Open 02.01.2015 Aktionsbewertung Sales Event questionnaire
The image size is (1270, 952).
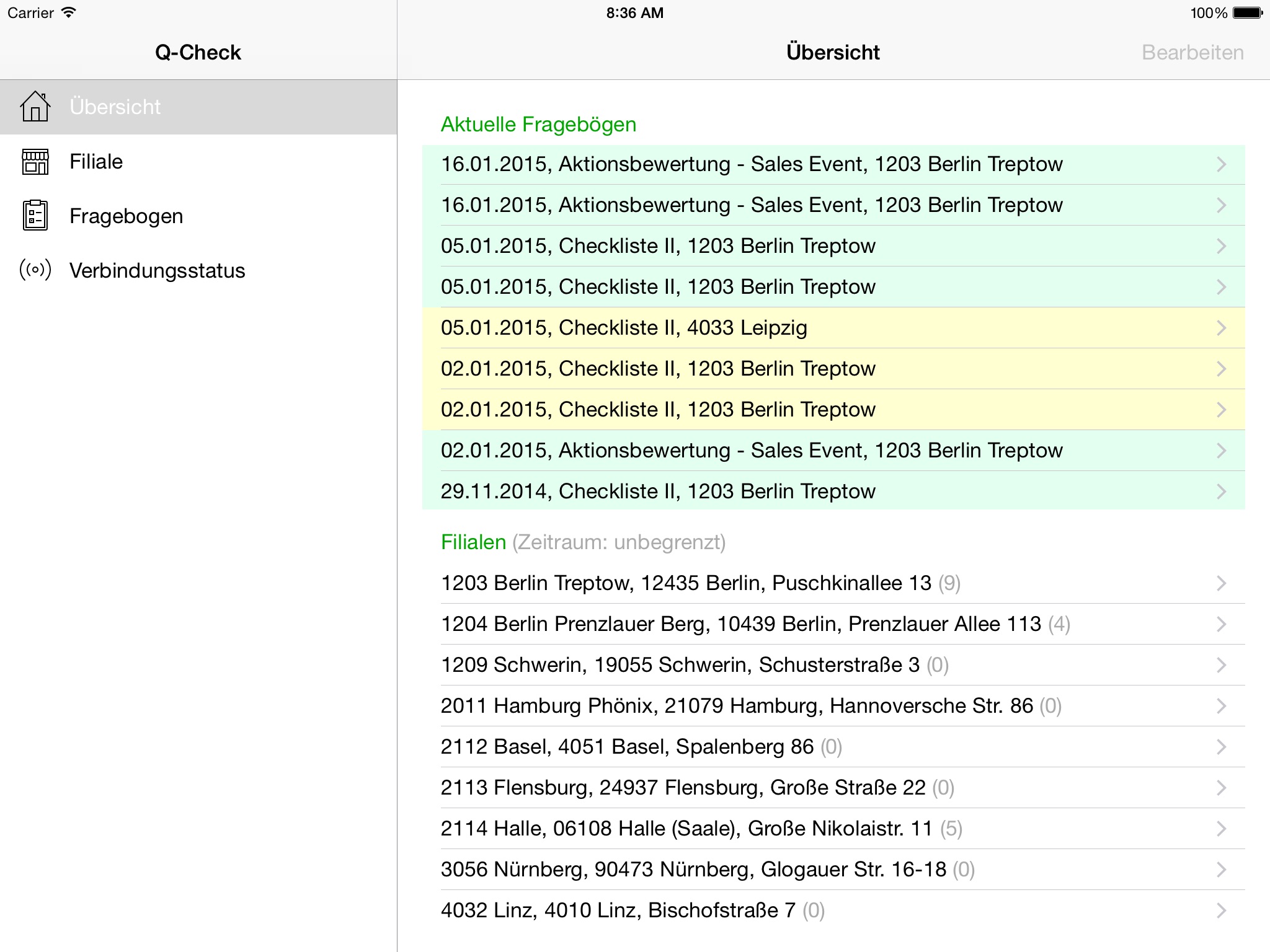coord(752,451)
